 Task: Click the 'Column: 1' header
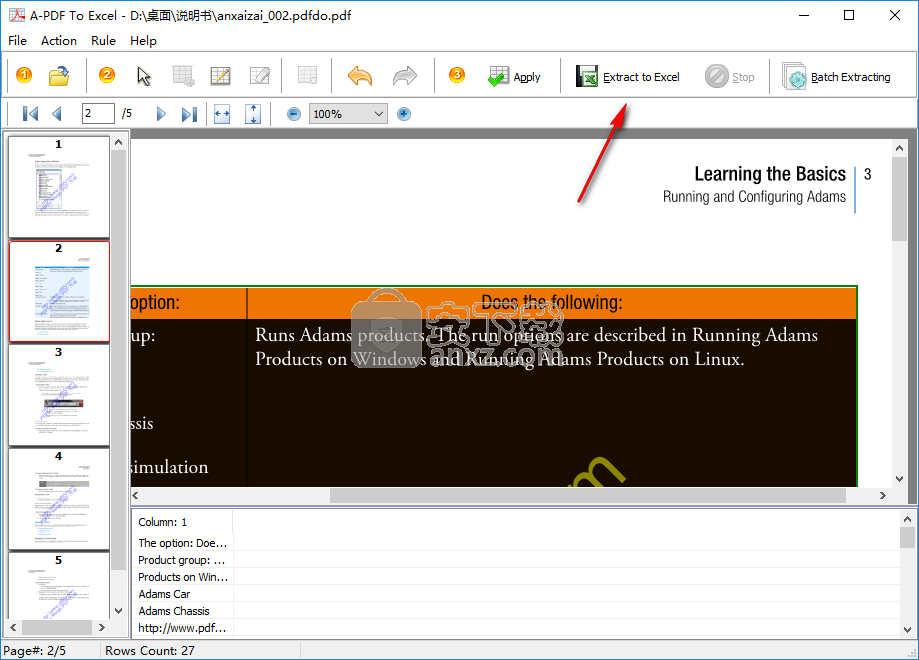182,522
